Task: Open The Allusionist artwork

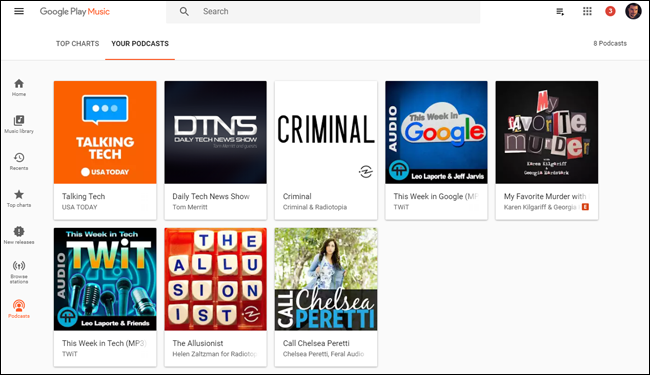Action: [216, 279]
